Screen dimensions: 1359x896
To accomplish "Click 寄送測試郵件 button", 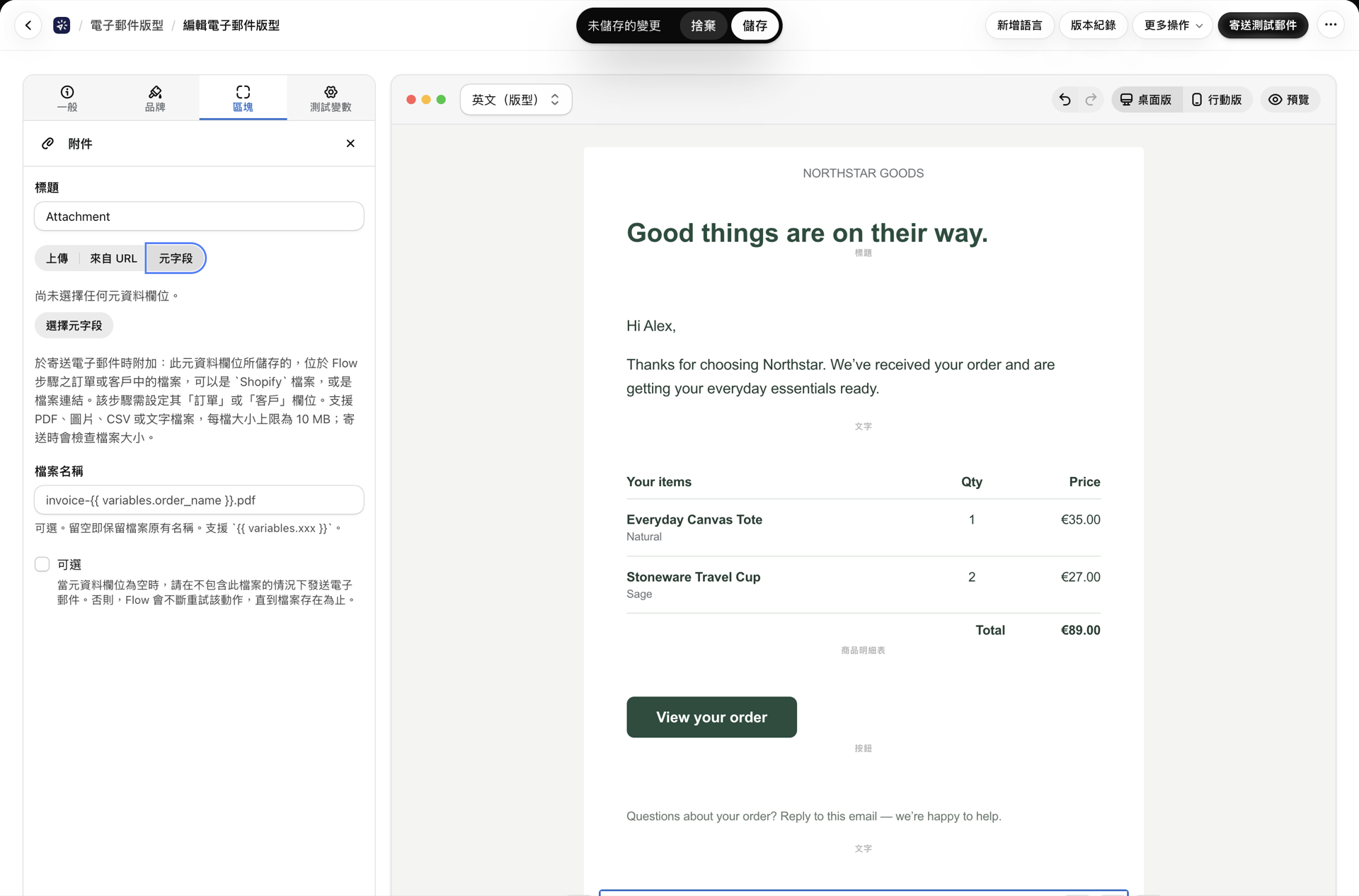I will [x=1263, y=25].
